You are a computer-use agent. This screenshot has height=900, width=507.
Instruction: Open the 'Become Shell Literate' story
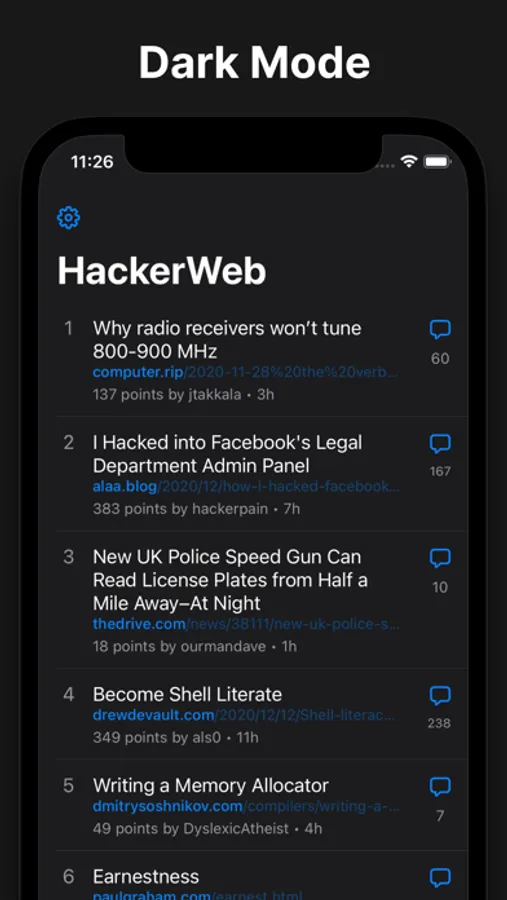(187, 695)
